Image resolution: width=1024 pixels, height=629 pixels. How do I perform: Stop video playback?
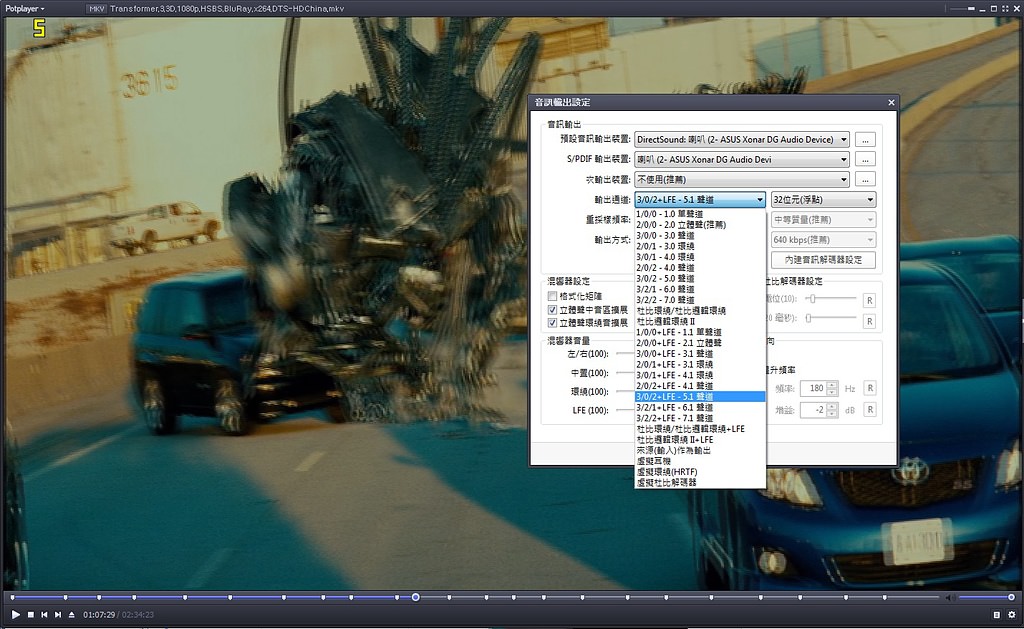pos(31,615)
